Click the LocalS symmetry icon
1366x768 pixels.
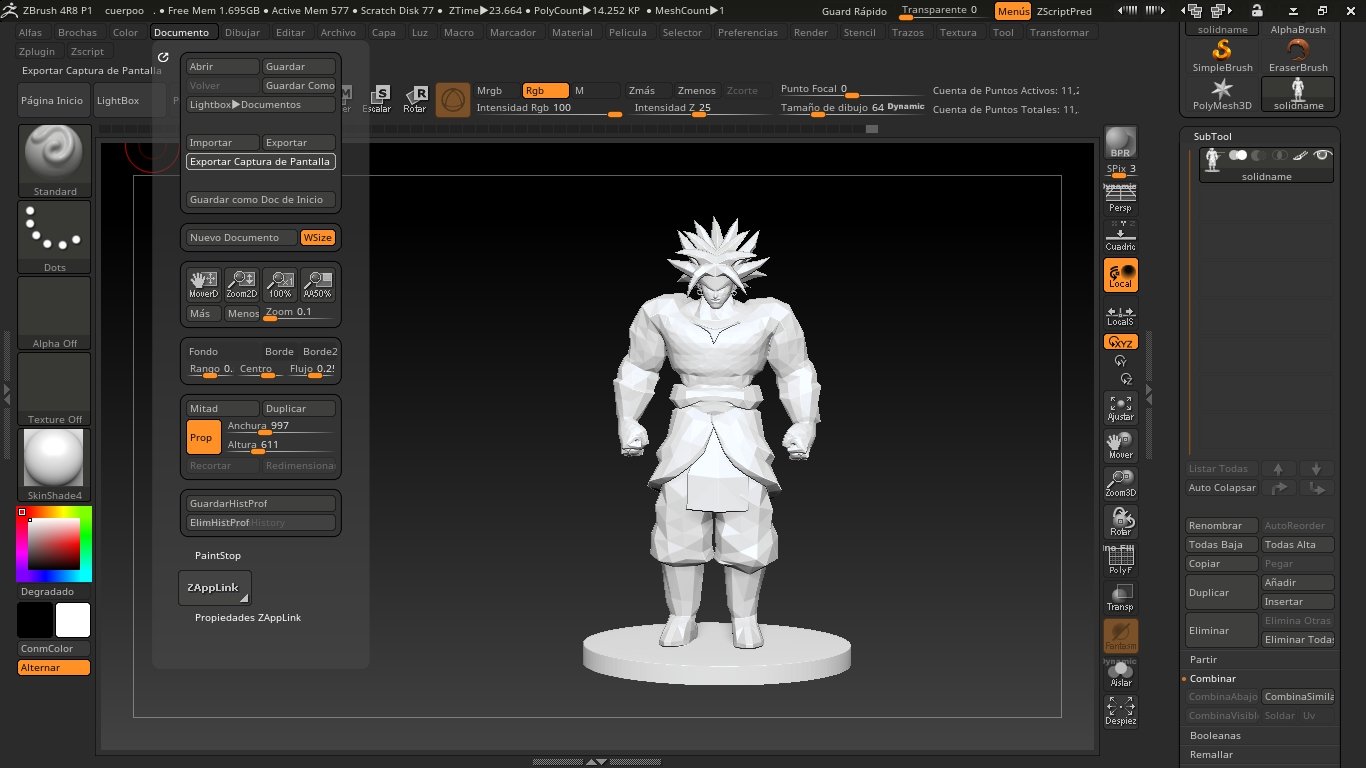pyautogui.click(x=1120, y=314)
